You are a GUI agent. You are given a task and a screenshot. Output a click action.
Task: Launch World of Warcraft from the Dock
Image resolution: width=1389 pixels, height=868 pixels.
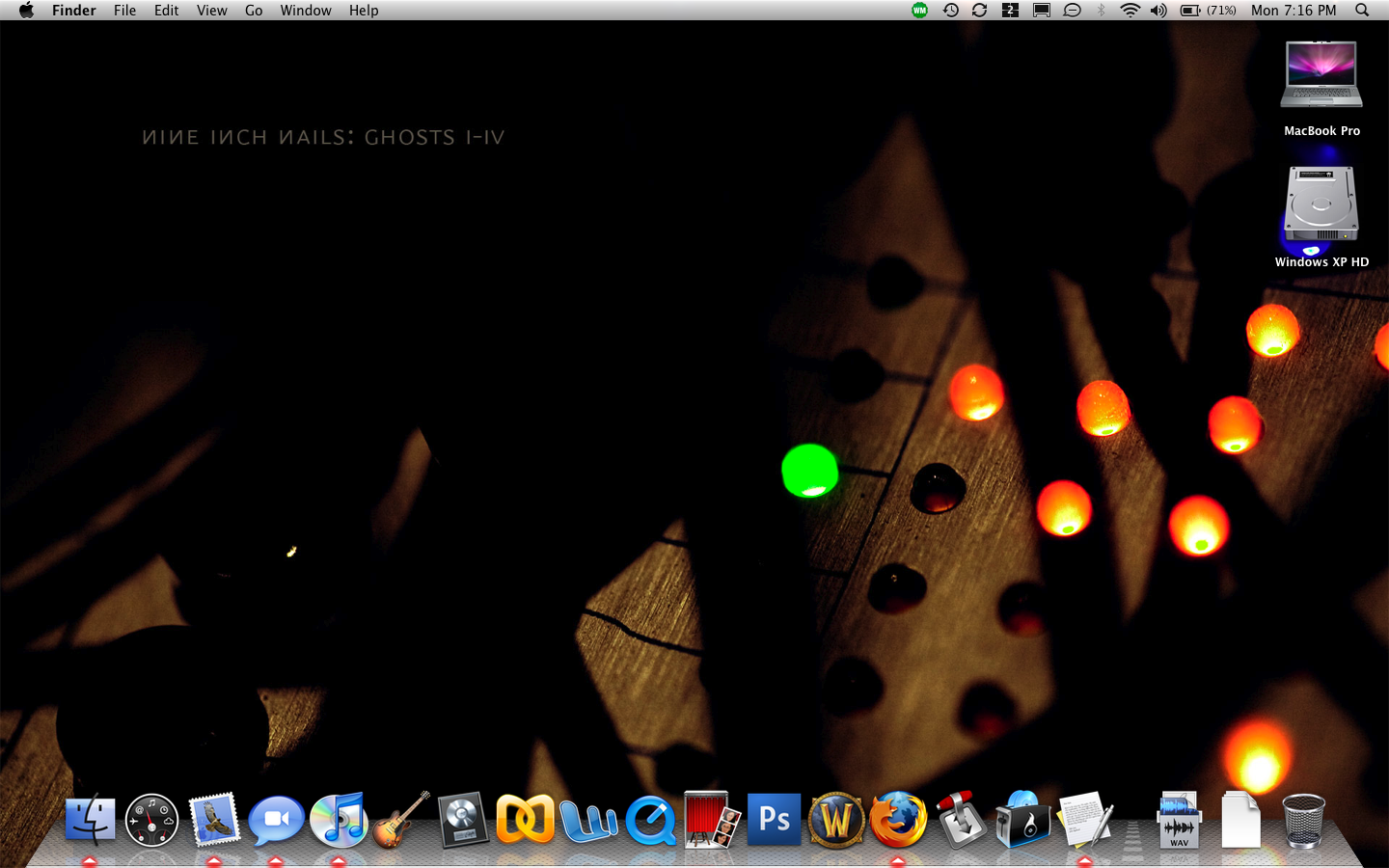pyautogui.click(x=836, y=821)
